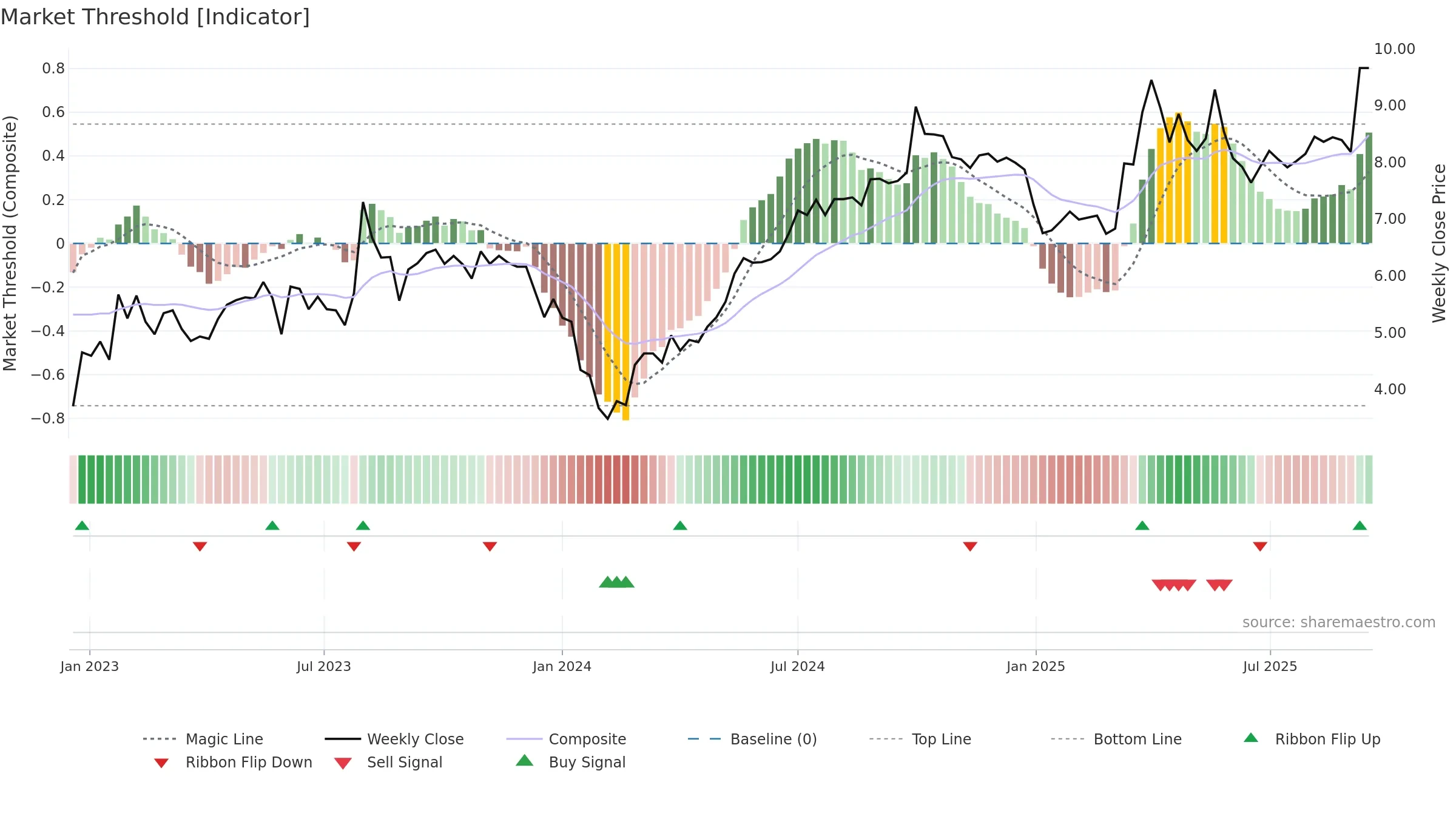Toggle the Weekly Close legend entry

394,739
